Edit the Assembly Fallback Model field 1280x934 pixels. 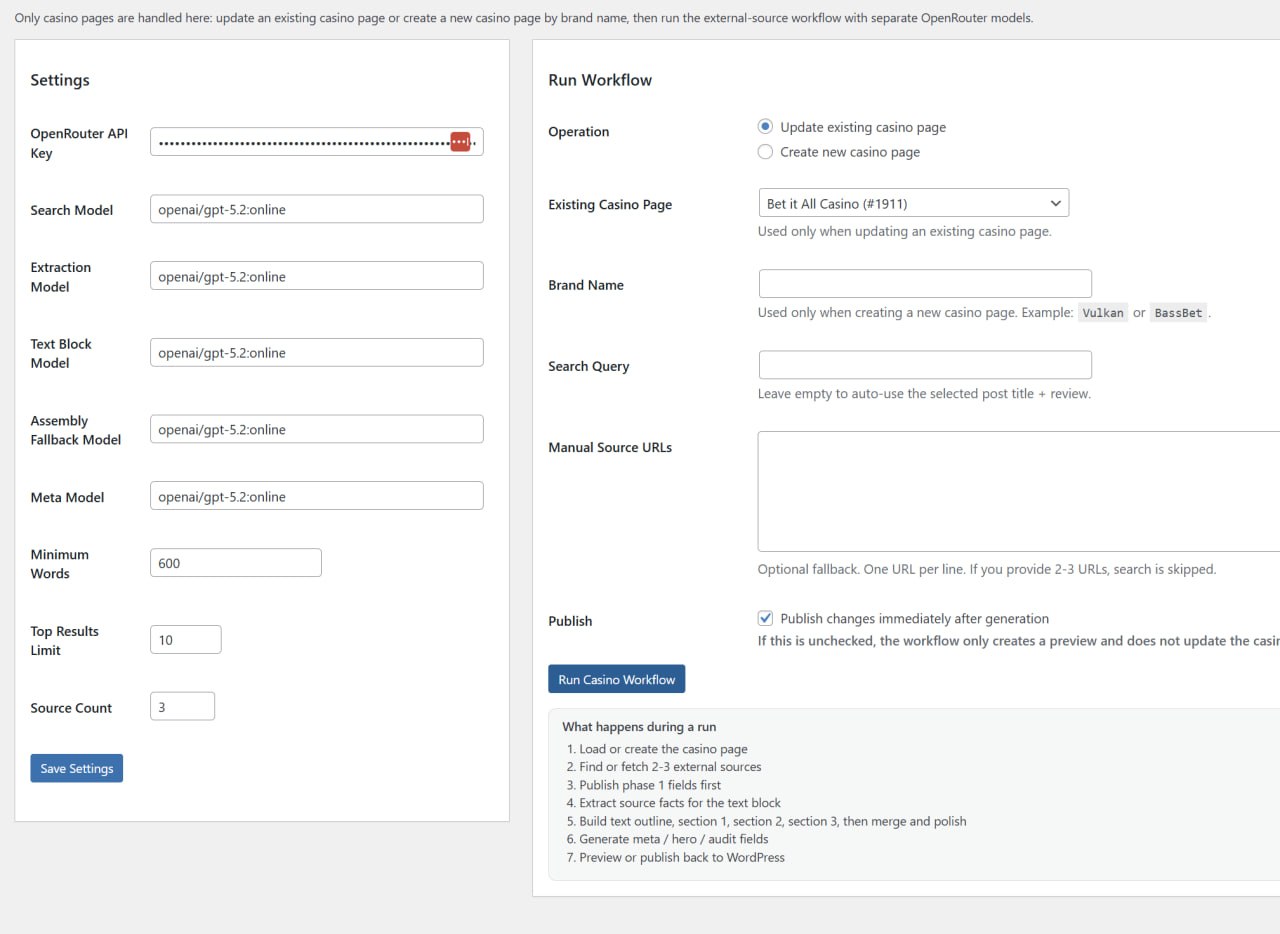pyautogui.click(x=316, y=429)
